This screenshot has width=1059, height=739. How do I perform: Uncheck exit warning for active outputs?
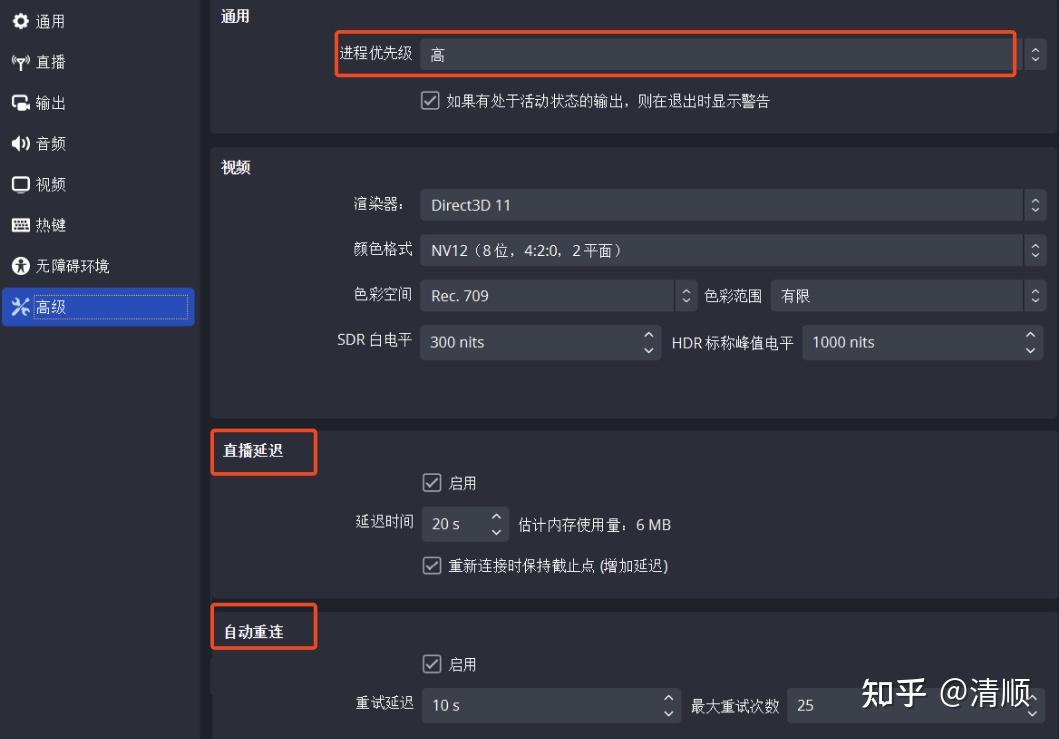coord(430,100)
